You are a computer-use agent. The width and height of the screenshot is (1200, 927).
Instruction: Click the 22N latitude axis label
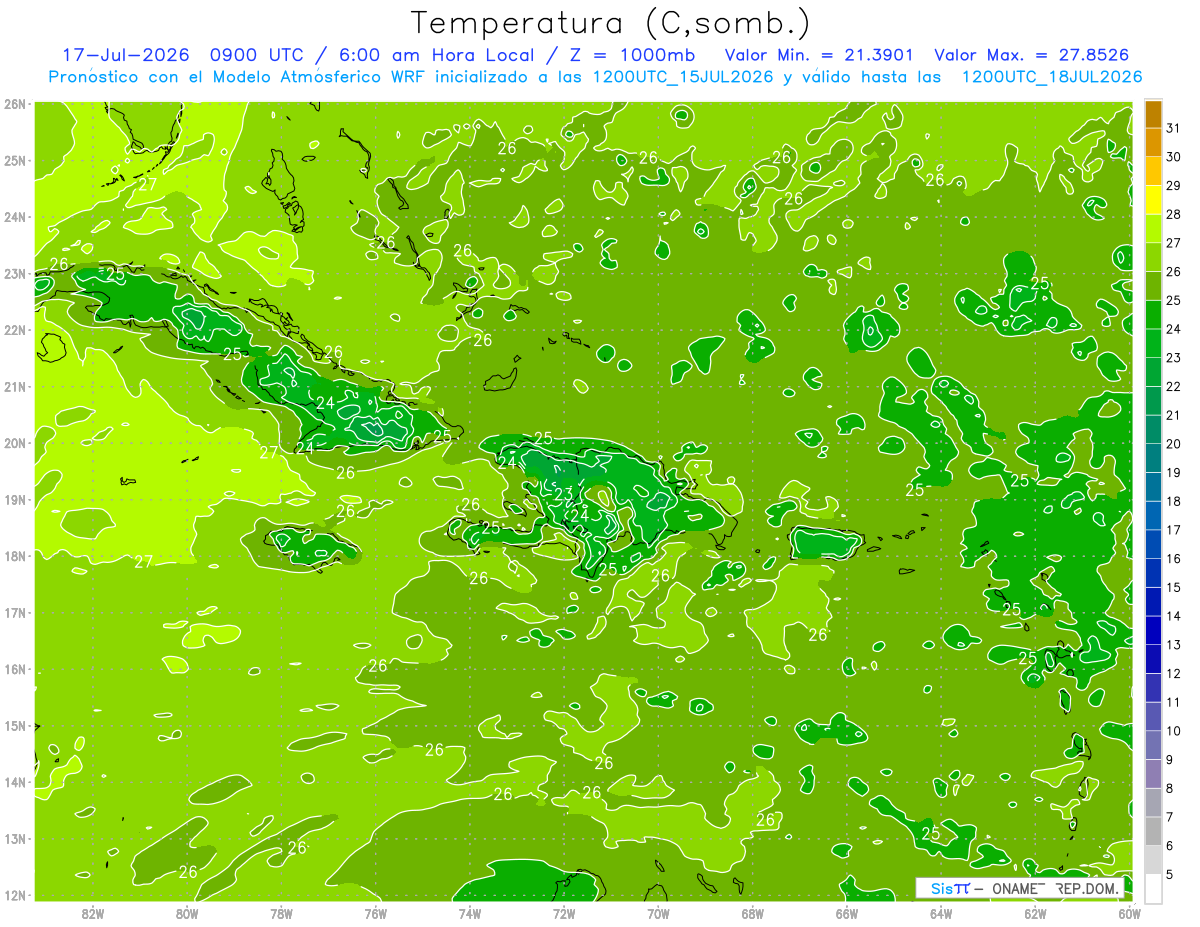point(14,330)
